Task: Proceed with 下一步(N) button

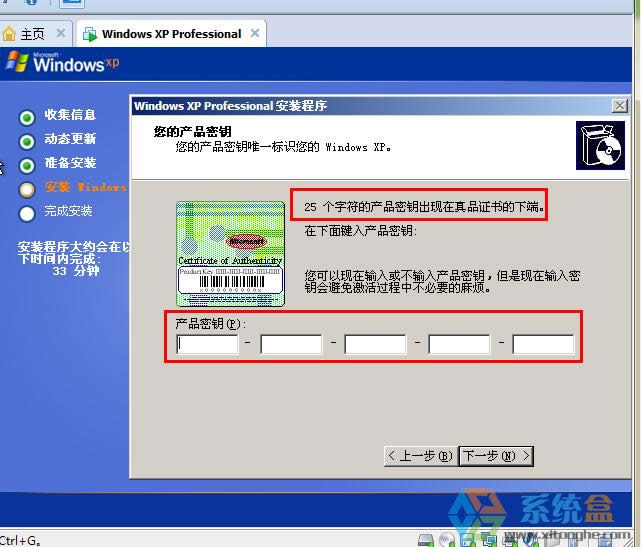Action: point(496,456)
